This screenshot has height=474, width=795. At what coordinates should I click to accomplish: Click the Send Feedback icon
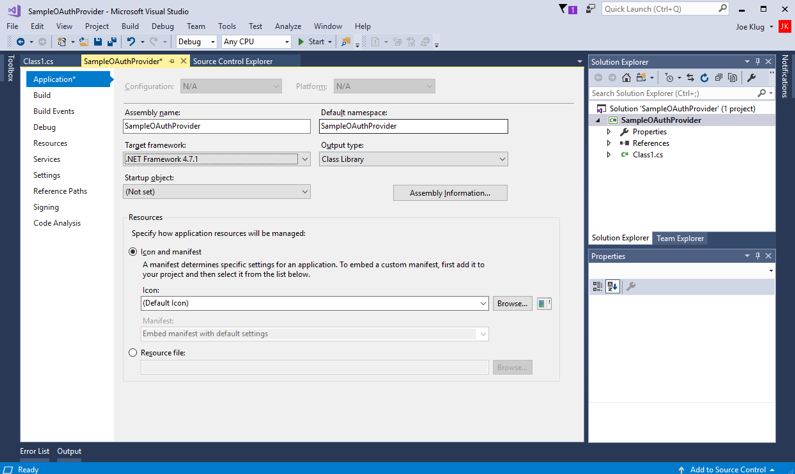[590, 9]
